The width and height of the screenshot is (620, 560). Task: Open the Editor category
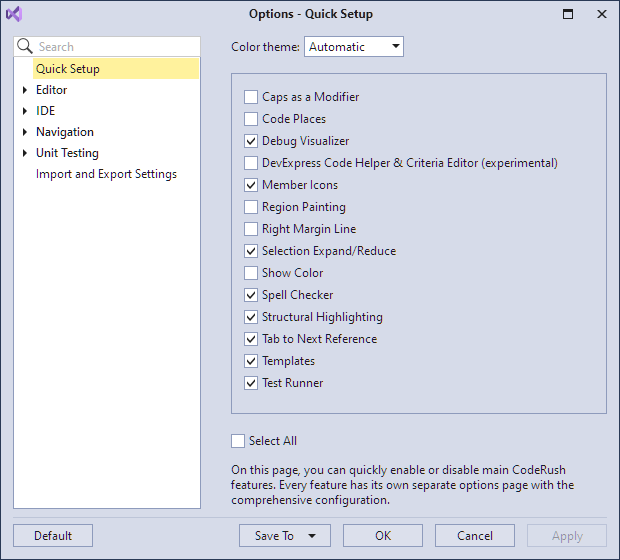[51, 90]
